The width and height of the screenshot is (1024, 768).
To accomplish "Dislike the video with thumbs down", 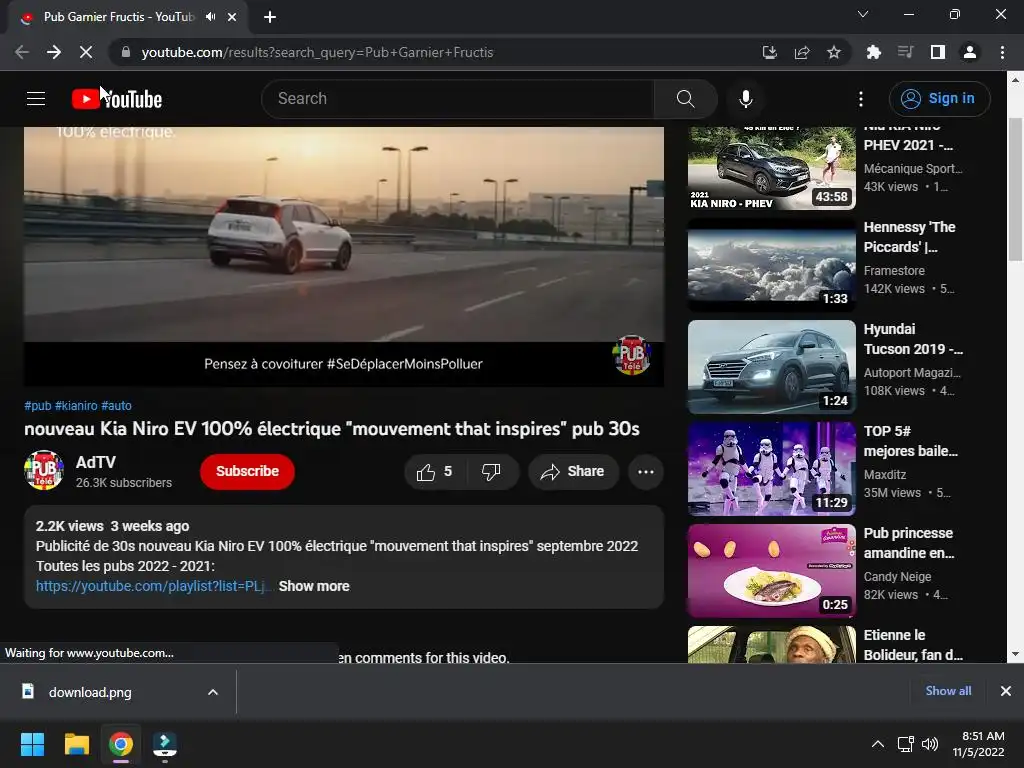I will click(491, 472).
